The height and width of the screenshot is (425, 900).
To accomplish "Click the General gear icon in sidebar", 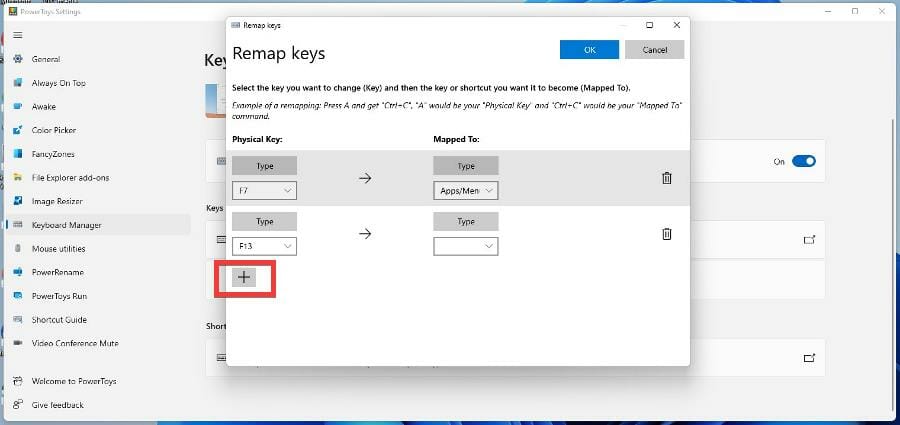I will click(18, 59).
